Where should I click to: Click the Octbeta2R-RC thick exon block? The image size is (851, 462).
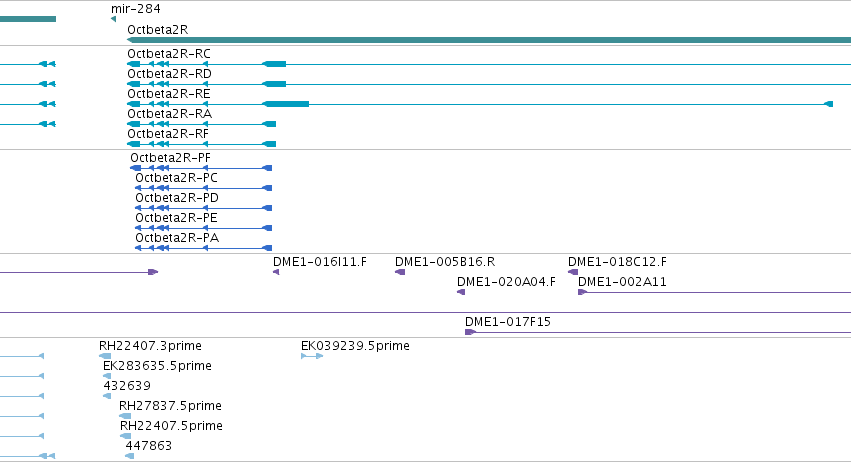point(274,64)
